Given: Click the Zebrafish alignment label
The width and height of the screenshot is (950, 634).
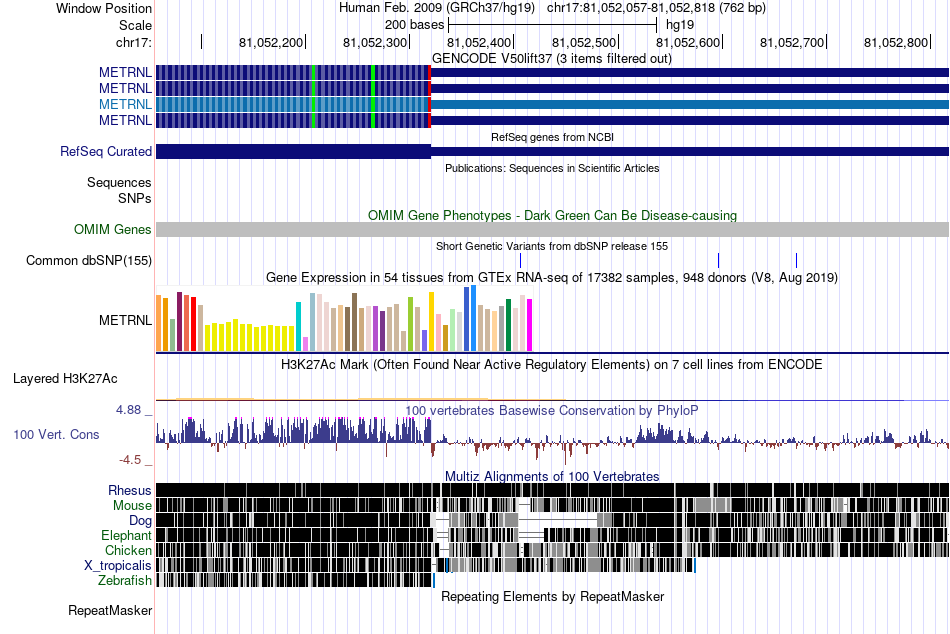Looking at the screenshot, I should point(125,581).
